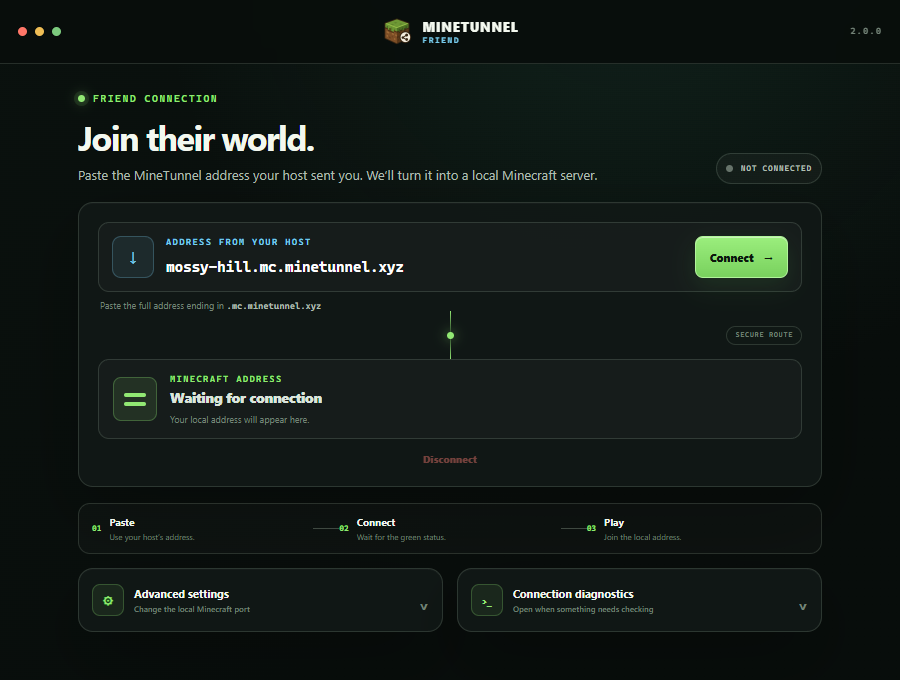Viewport: 900px width, 680px height.
Task: Click 'Use your host's address.' hint
Action: [152, 538]
